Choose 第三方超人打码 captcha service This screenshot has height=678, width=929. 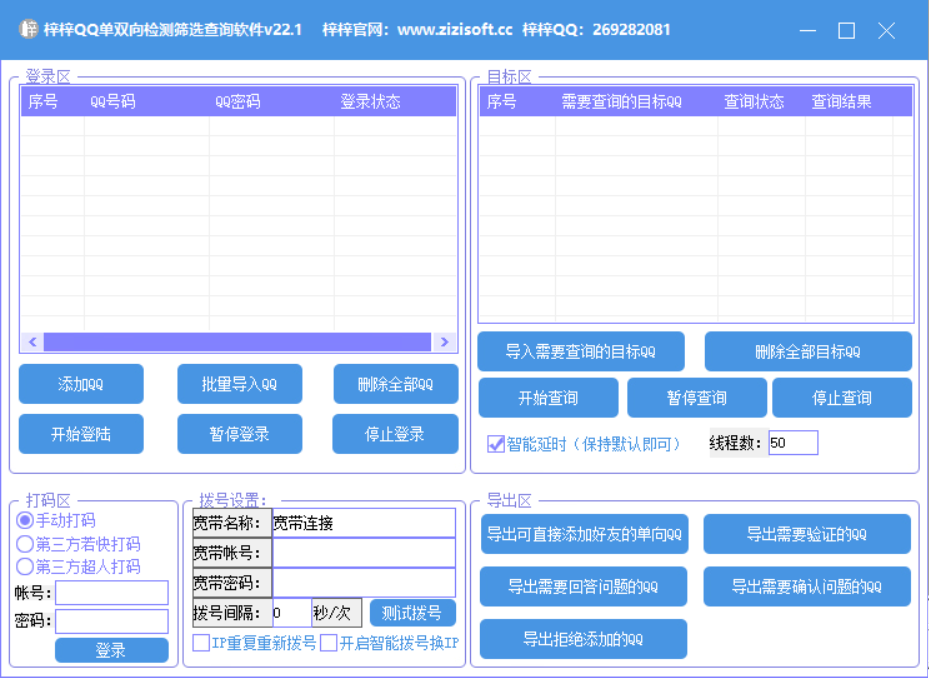(23, 566)
